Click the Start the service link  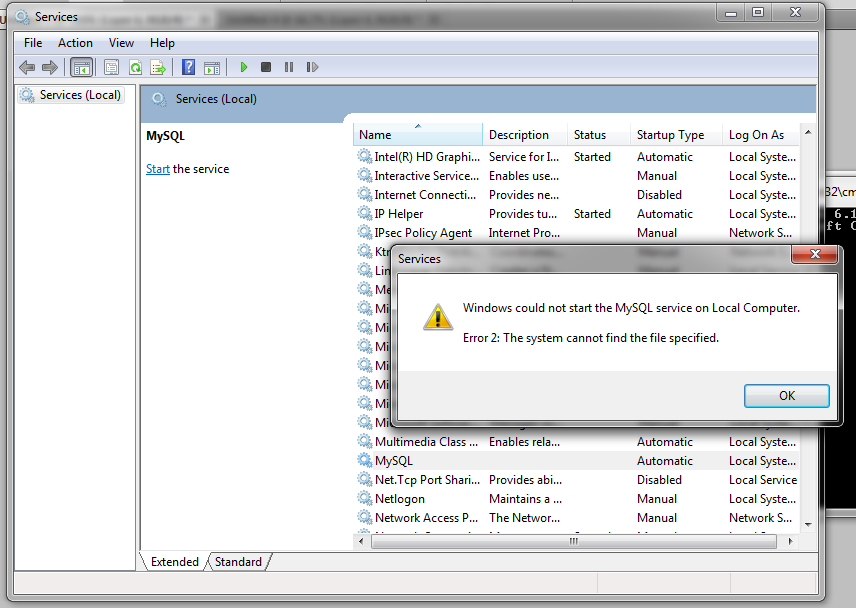coord(157,168)
